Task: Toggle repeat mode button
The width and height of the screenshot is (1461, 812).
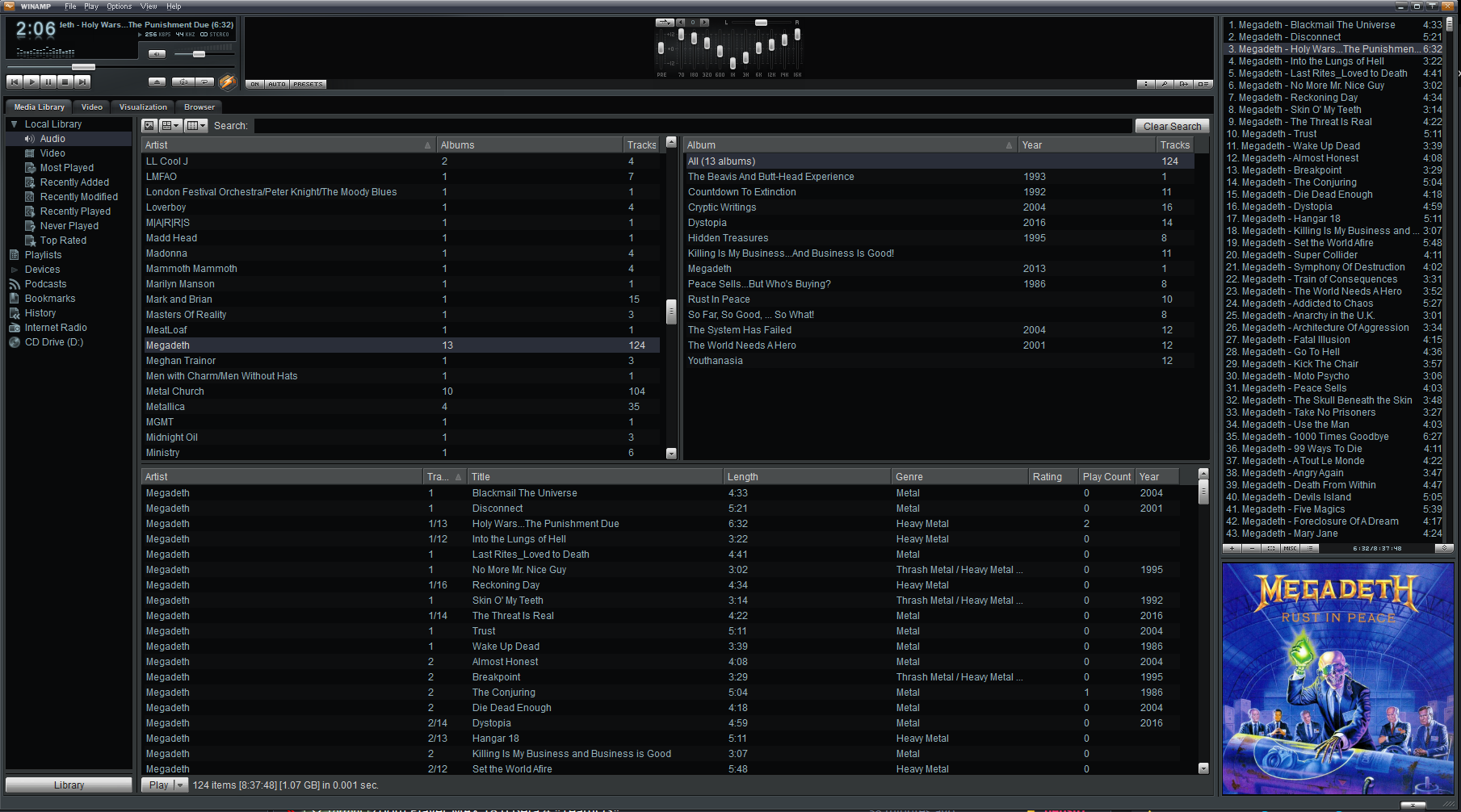Action: pos(206,82)
